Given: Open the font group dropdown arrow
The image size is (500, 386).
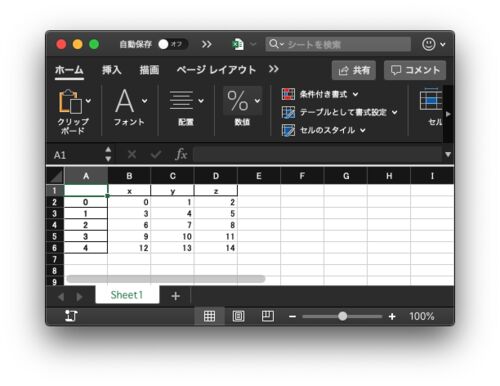Looking at the screenshot, I should [144, 101].
